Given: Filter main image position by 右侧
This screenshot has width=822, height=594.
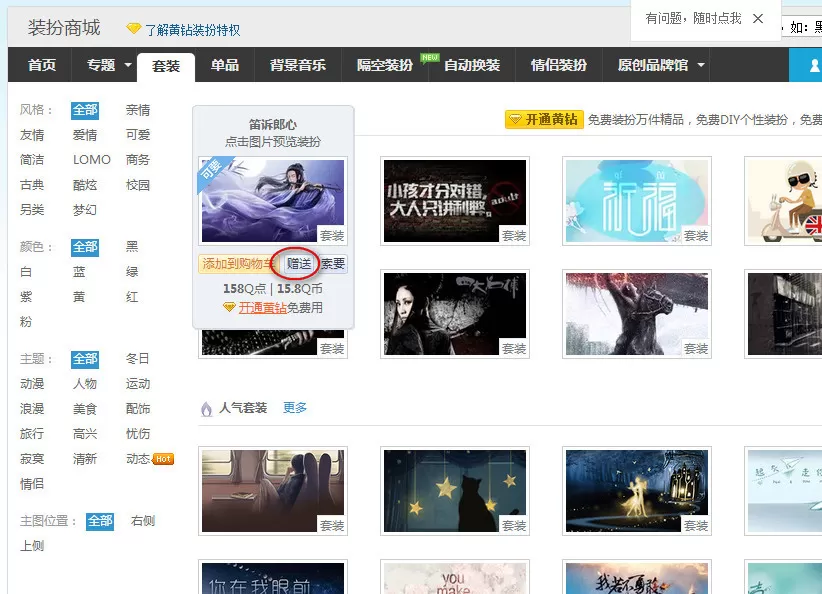Looking at the screenshot, I should [143, 521].
